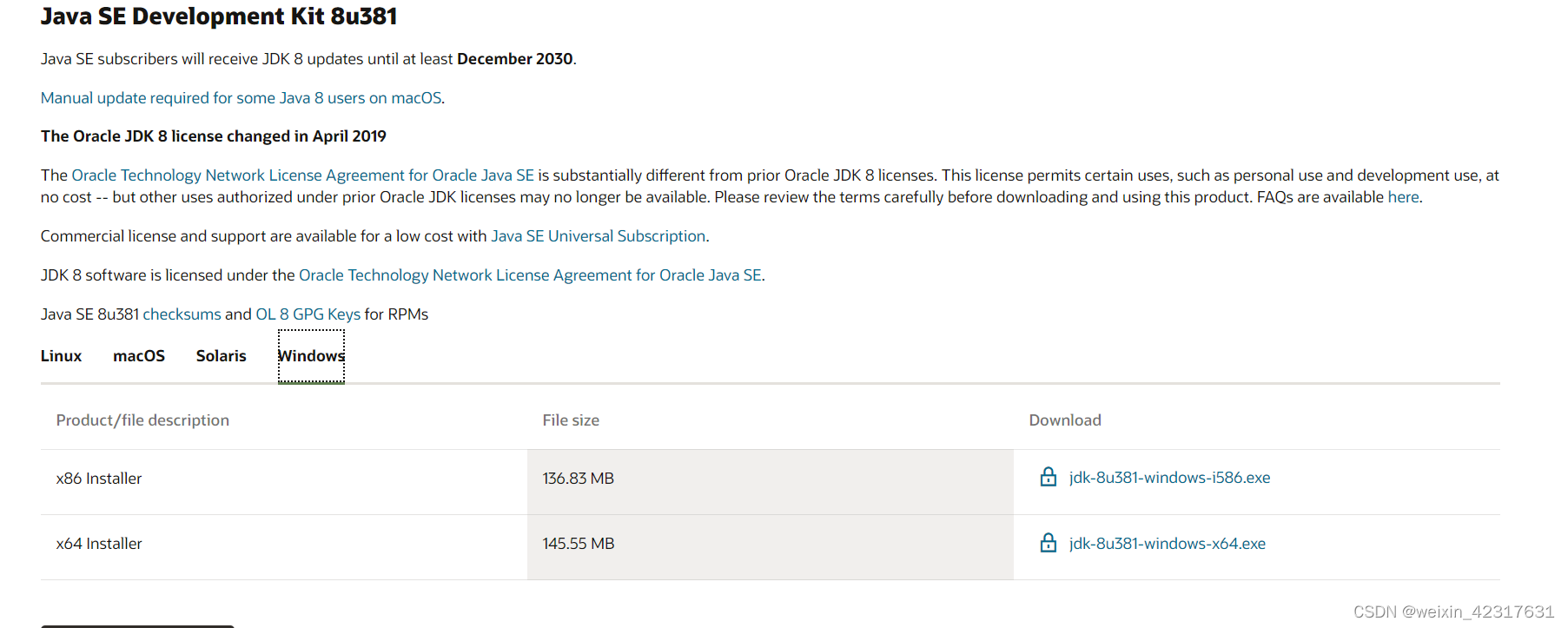Screen dimensions: 1568x628
Task: Click the 'x64 Installer' row description
Action: 99,544
